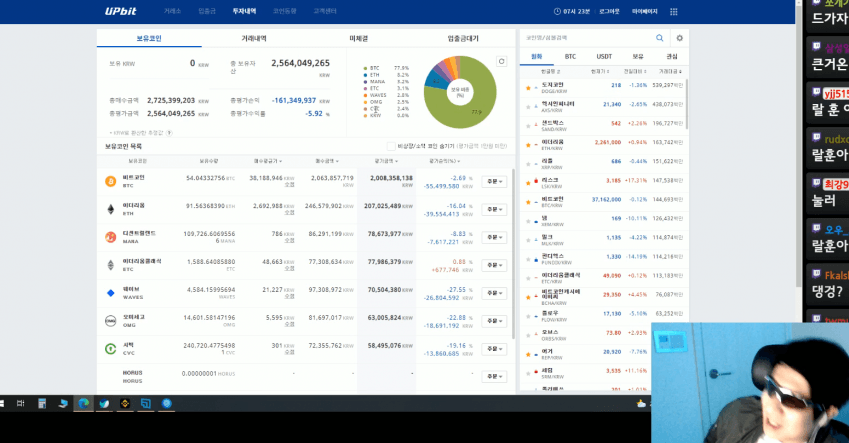Focus the coin name search field
The height and width of the screenshot is (443, 849).
pos(587,38)
